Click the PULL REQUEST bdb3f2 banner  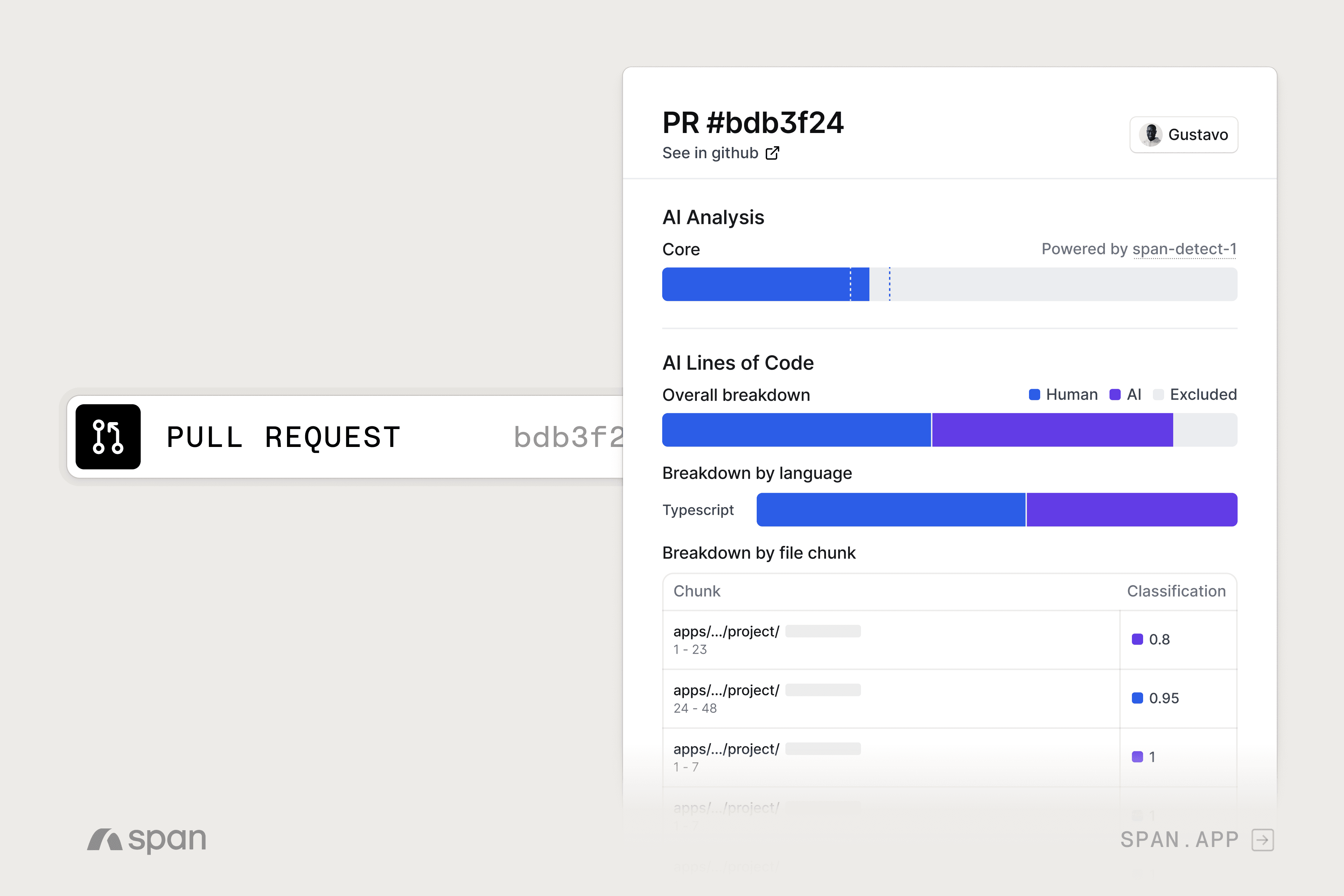[x=343, y=437]
